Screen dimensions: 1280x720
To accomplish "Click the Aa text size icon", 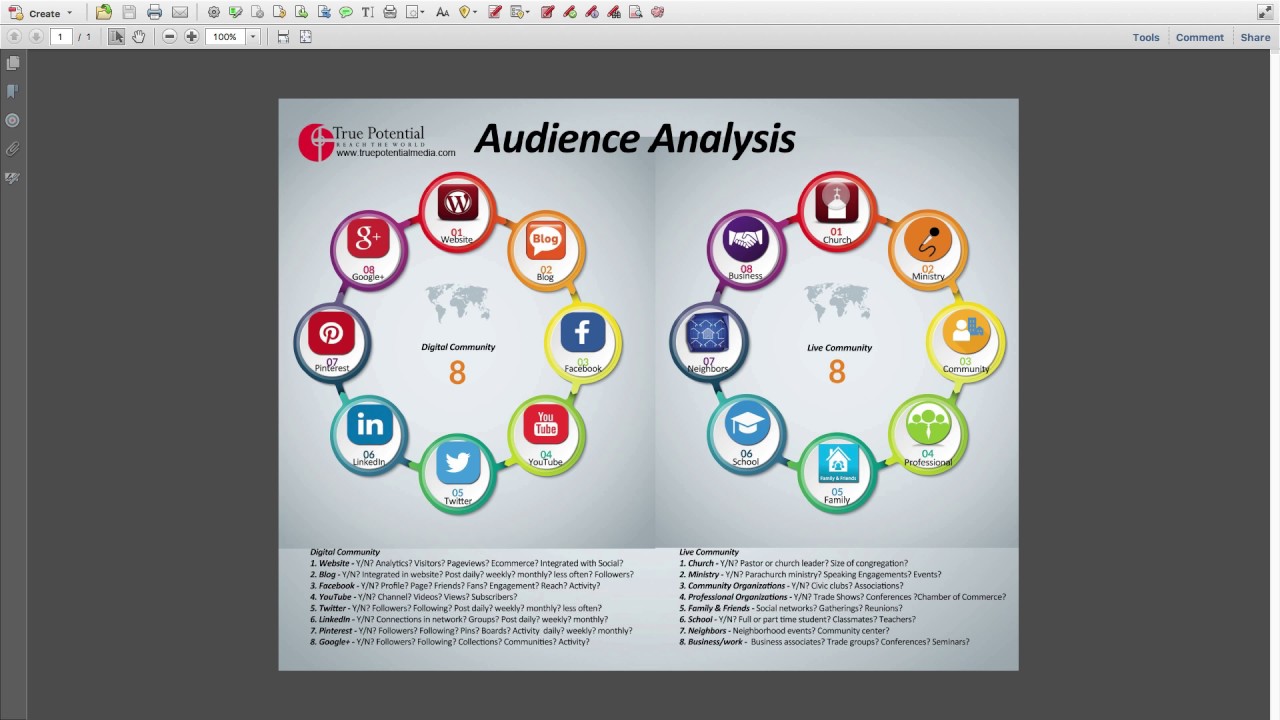I will pyautogui.click(x=443, y=12).
